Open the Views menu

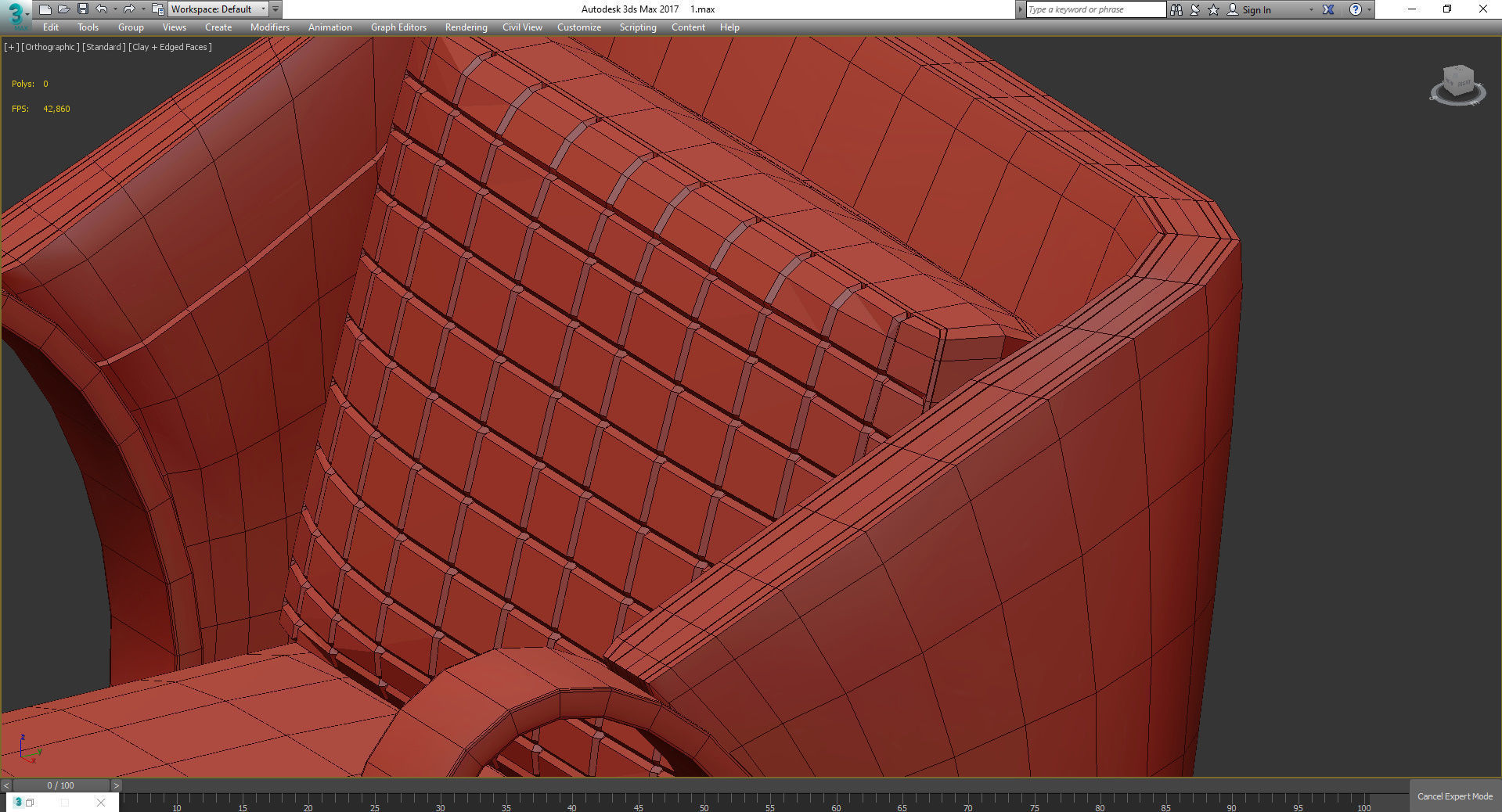(174, 27)
